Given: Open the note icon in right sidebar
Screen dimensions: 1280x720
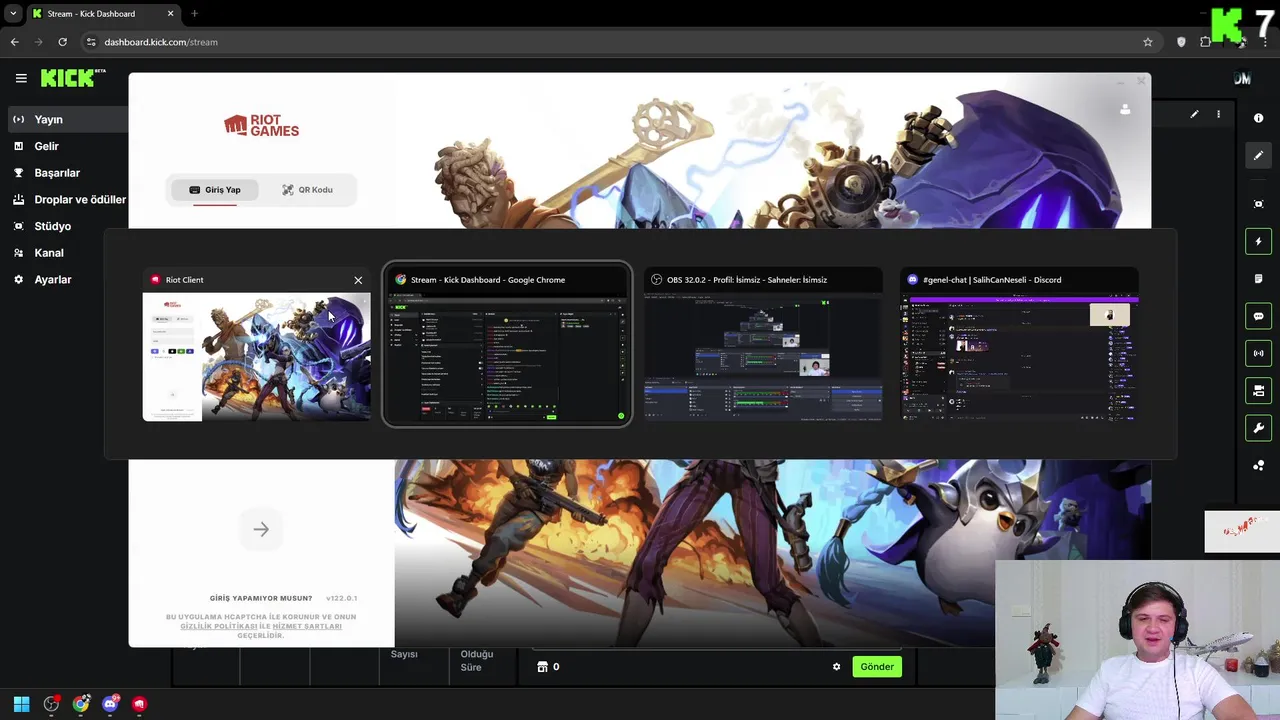Looking at the screenshot, I should click(x=1258, y=279).
